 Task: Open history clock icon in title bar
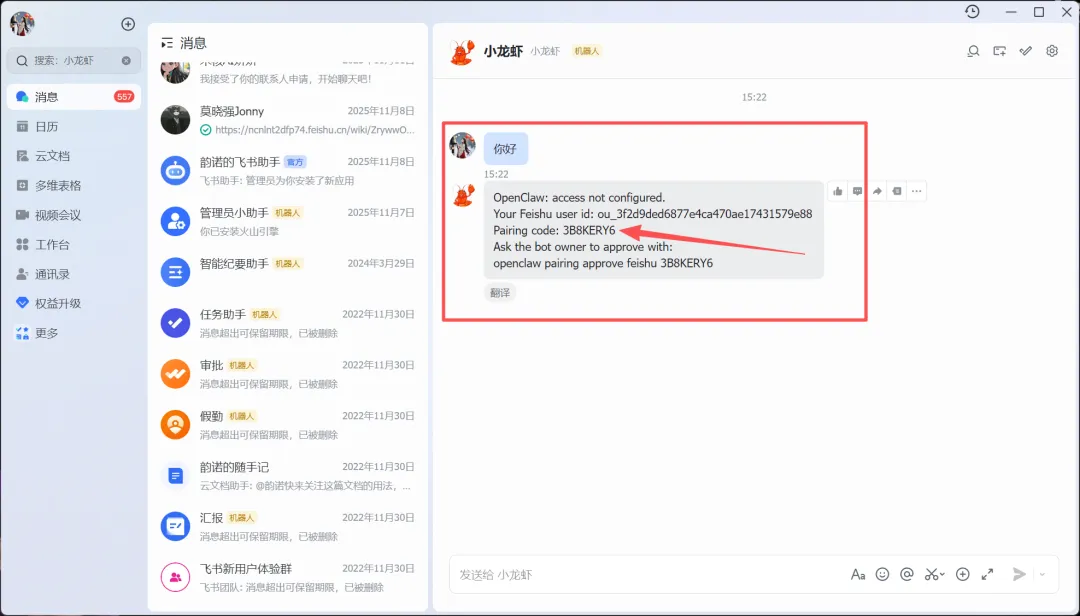[x=972, y=12]
